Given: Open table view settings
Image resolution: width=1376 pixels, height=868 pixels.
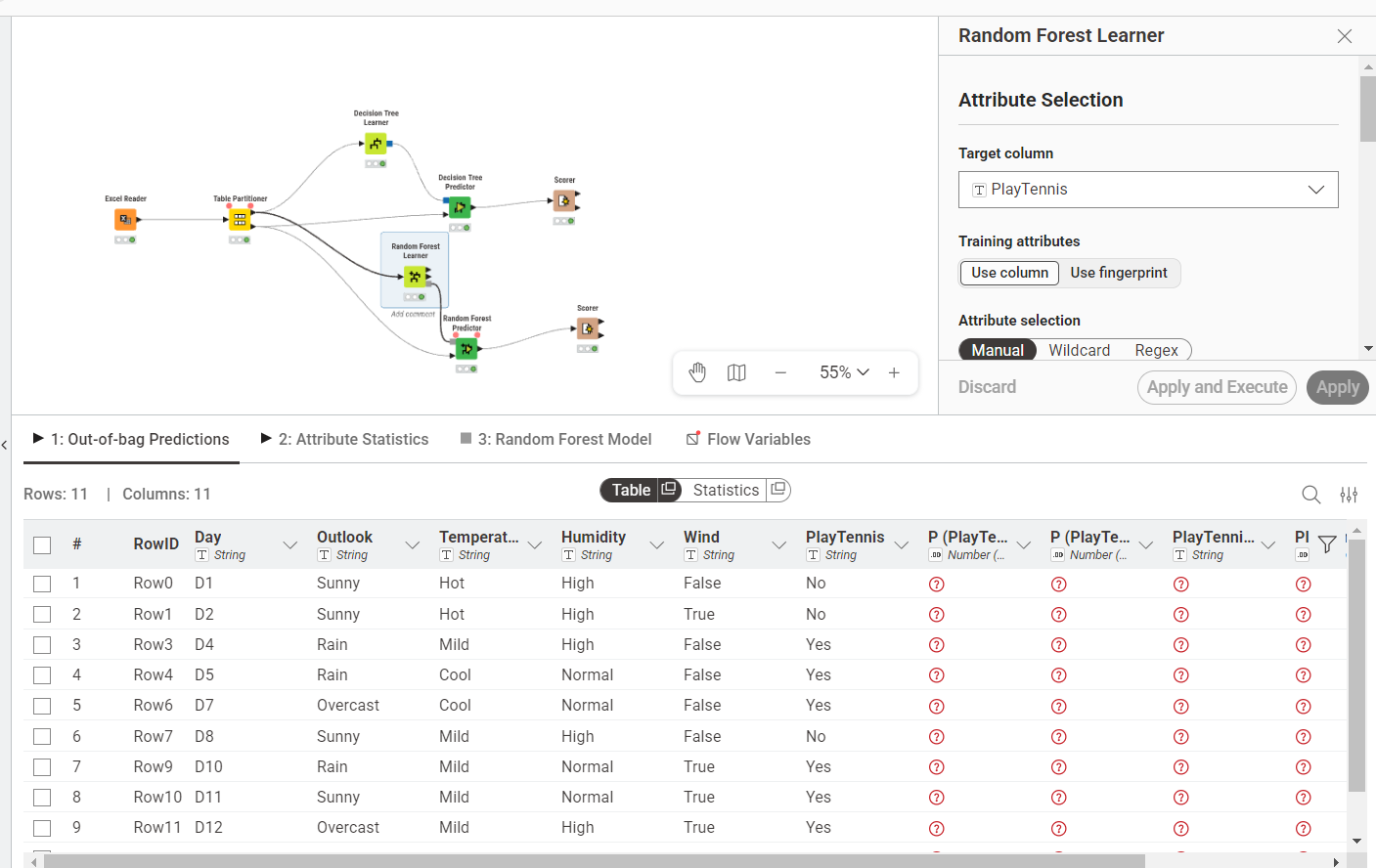Looking at the screenshot, I should click(1349, 495).
